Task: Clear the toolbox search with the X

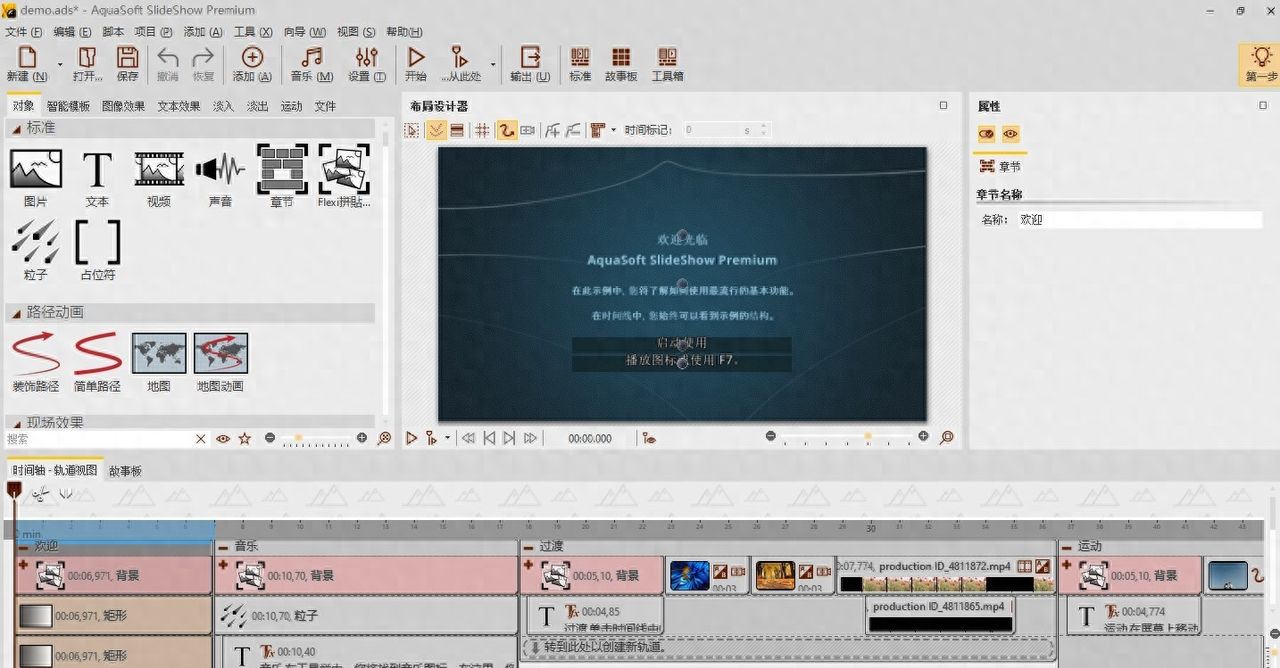Action: (x=201, y=438)
